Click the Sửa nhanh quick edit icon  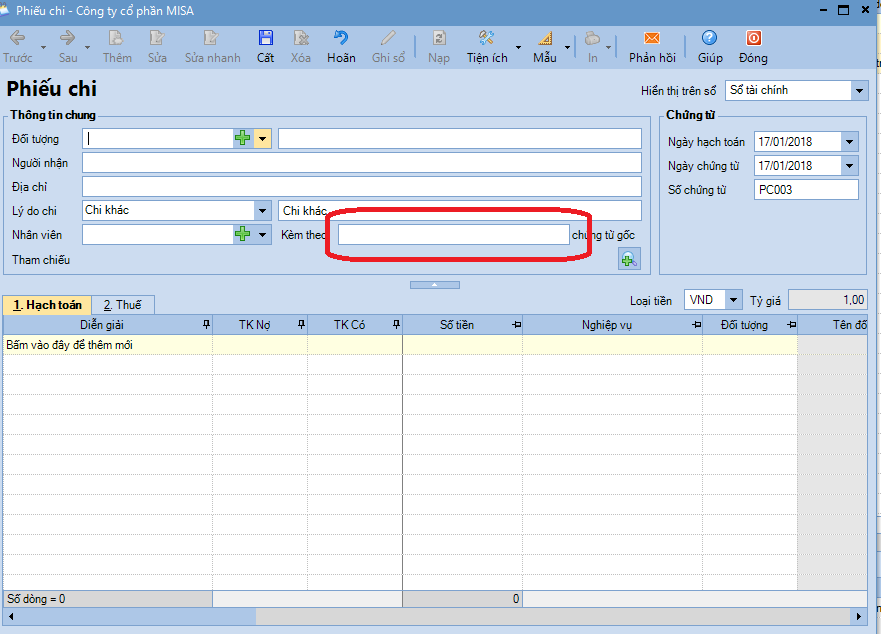point(211,38)
